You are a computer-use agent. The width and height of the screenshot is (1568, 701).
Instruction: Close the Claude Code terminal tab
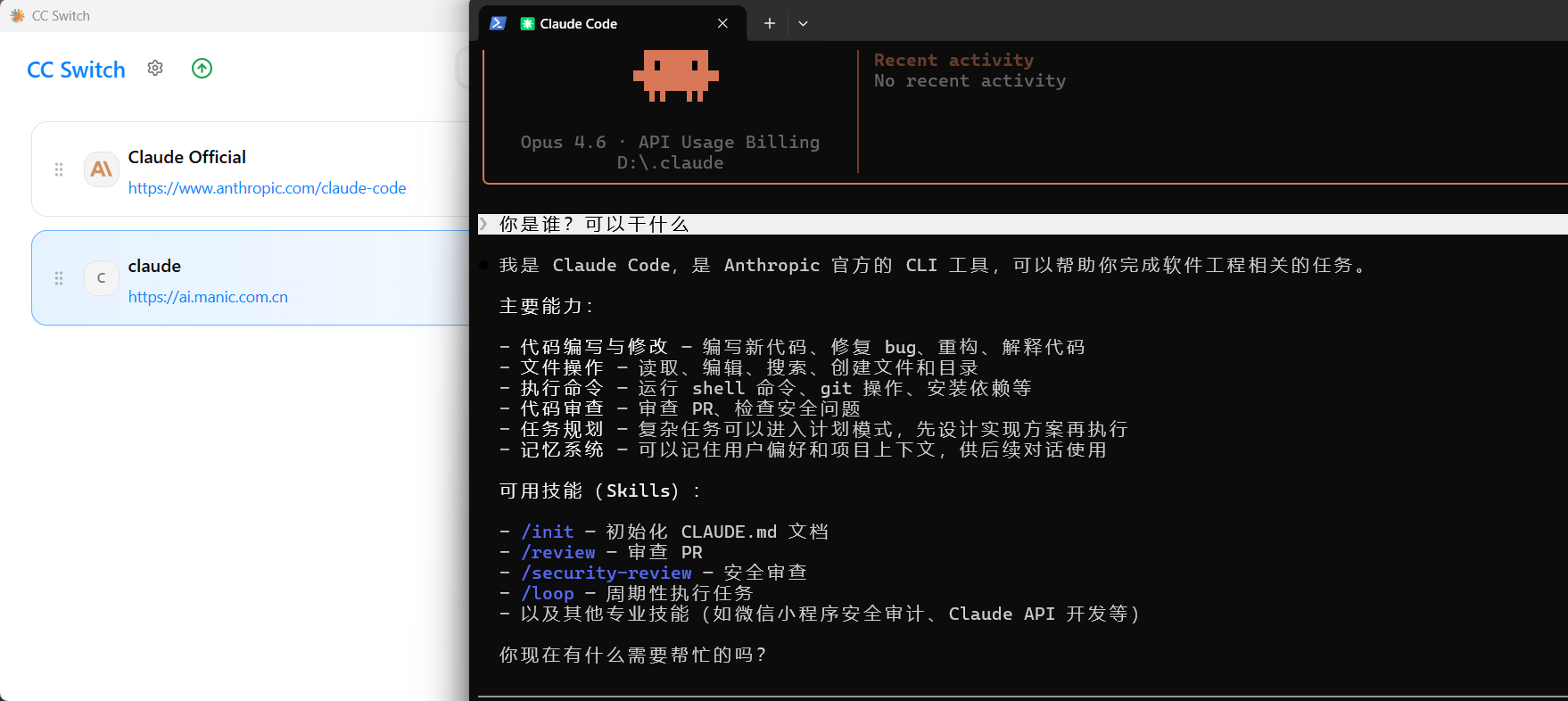tap(722, 23)
